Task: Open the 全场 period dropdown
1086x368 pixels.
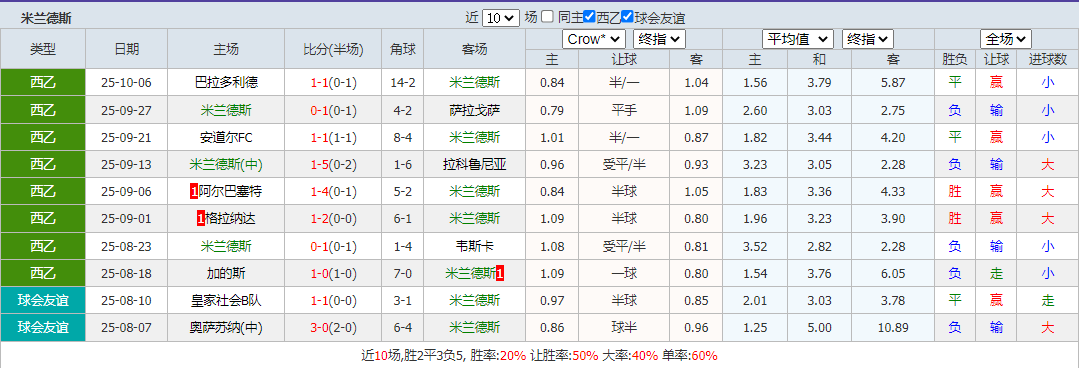Action: pyautogui.click(x=1006, y=39)
